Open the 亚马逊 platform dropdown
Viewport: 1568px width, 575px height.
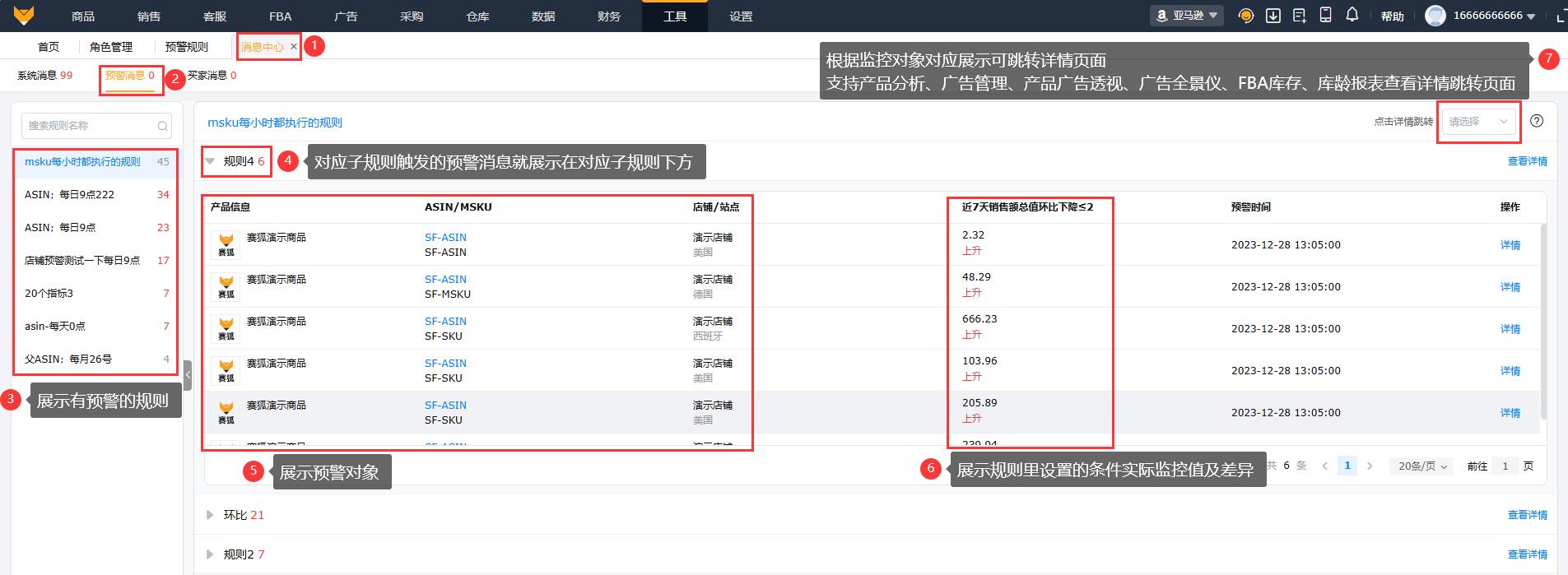pyautogui.click(x=1188, y=16)
